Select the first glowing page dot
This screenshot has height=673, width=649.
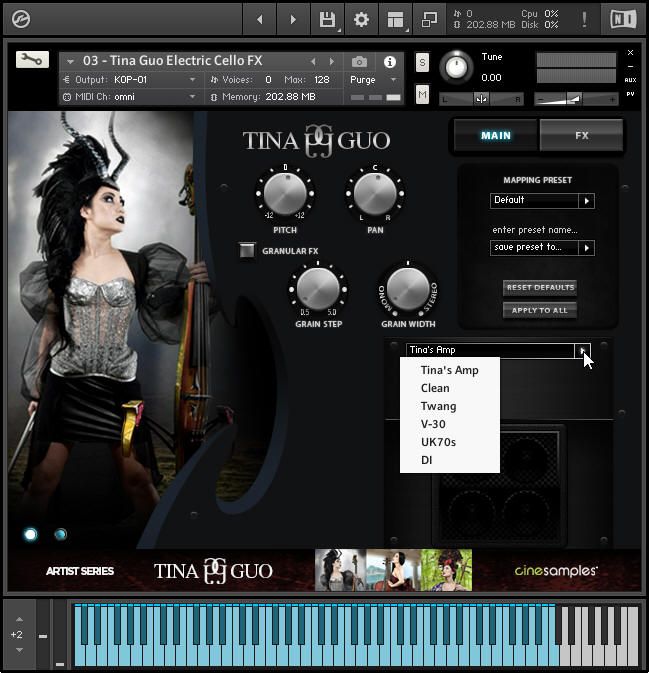coord(30,534)
